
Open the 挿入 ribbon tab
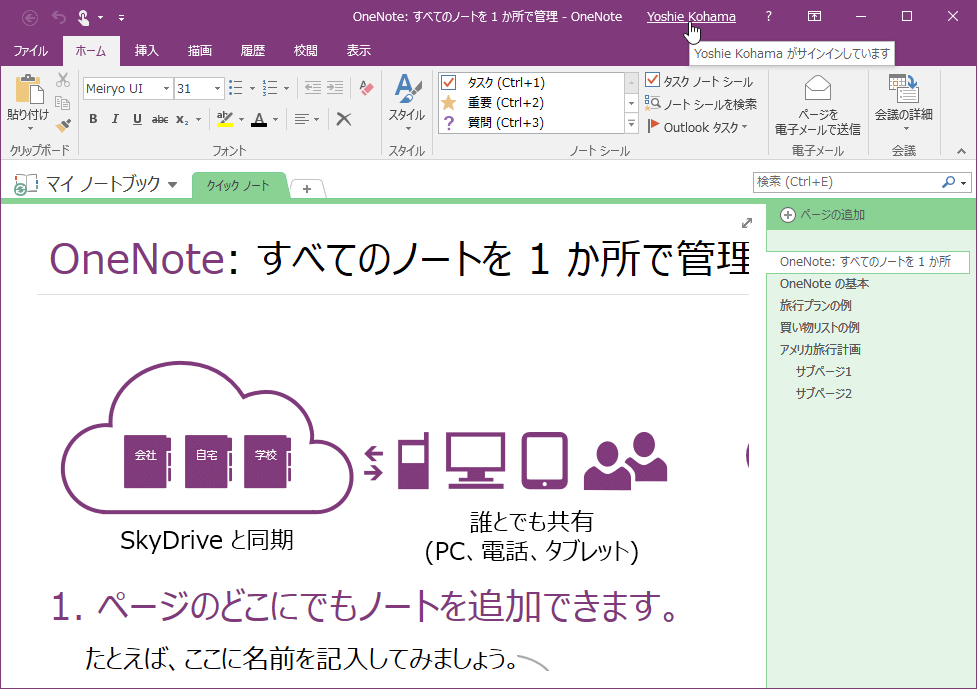tap(146, 50)
